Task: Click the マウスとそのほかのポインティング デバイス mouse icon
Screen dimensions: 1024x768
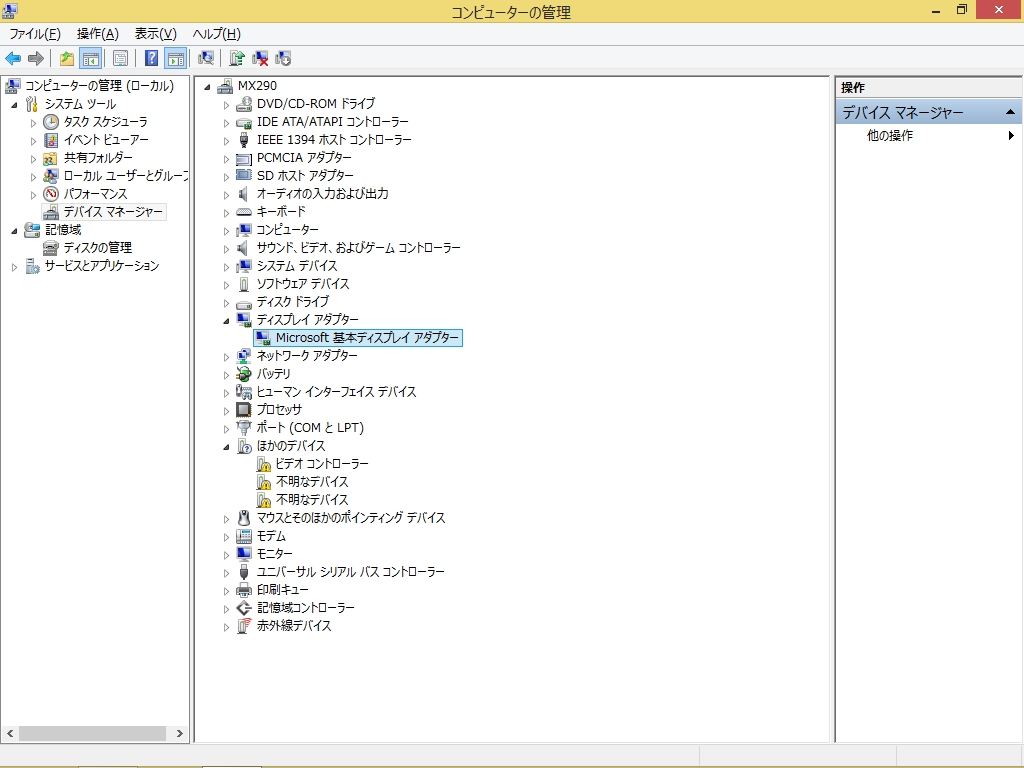Action: [244, 519]
